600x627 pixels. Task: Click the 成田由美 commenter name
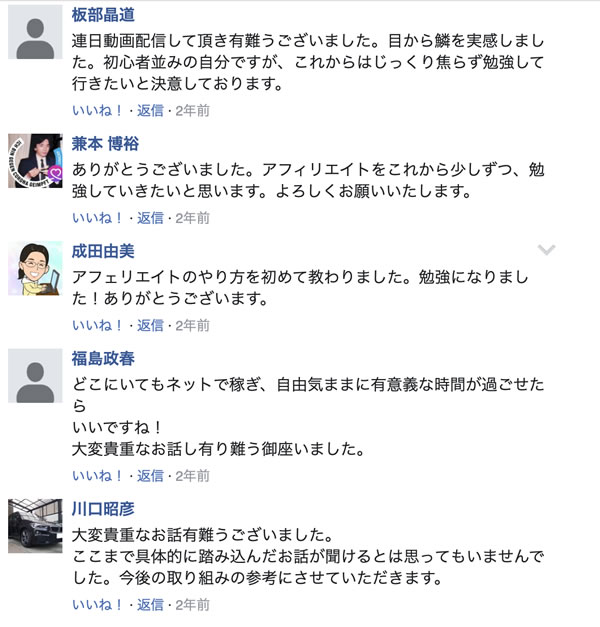(103, 251)
